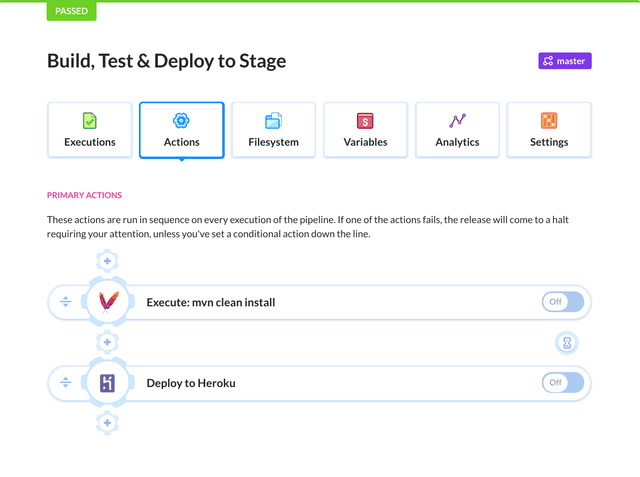Viewport: 640px width, 477px height.
Task: Click the master branch button
Action: 565,61
